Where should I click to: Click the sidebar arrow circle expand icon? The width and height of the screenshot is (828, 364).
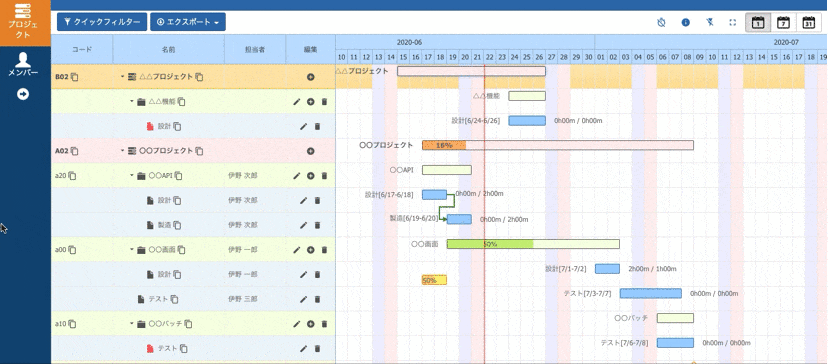point(23,94)
